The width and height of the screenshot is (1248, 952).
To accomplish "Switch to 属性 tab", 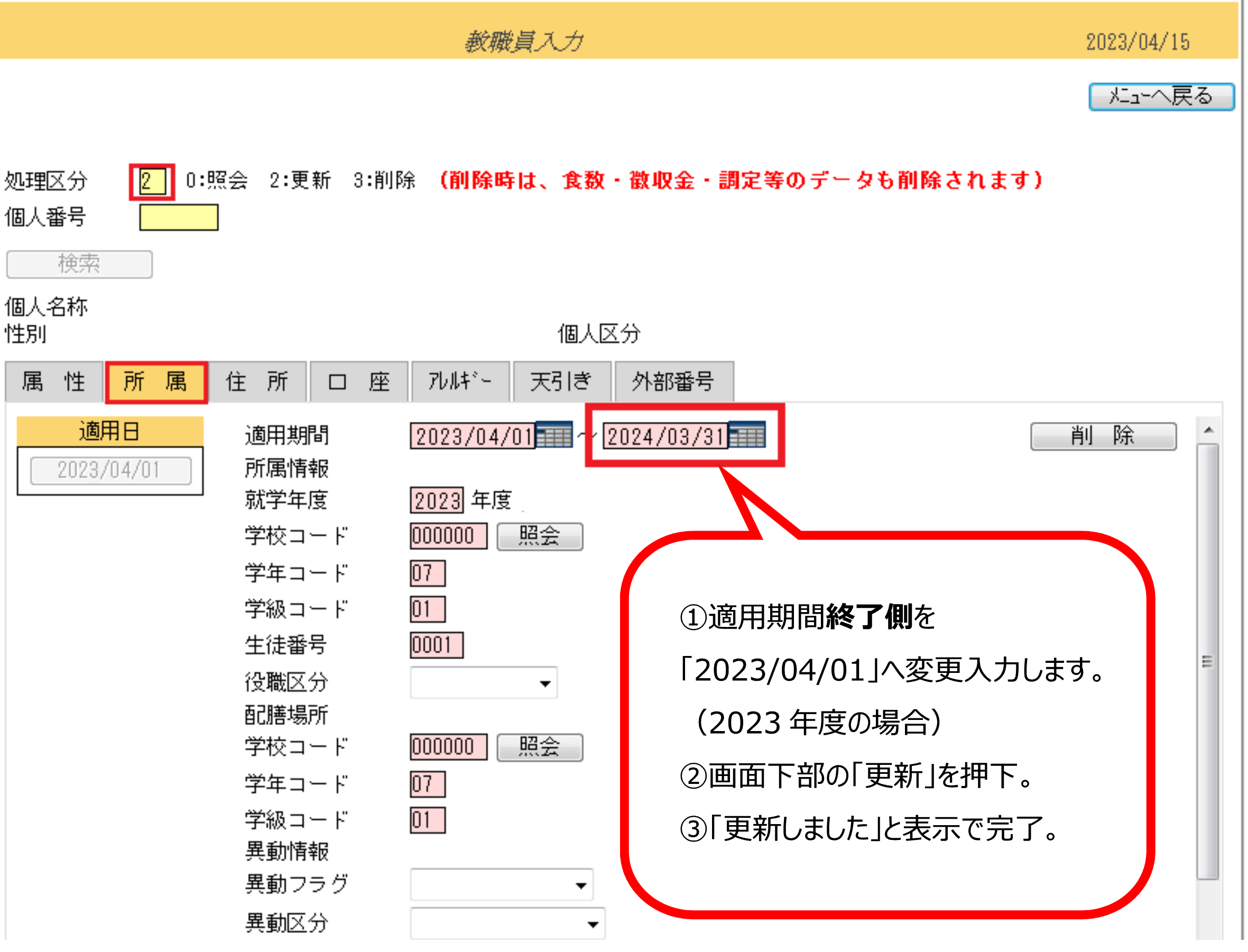I will [54, 381].
